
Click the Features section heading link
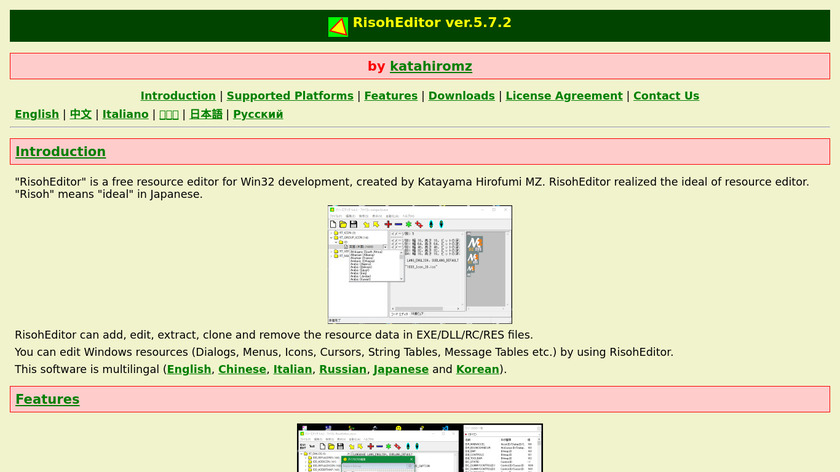point(47,399)
